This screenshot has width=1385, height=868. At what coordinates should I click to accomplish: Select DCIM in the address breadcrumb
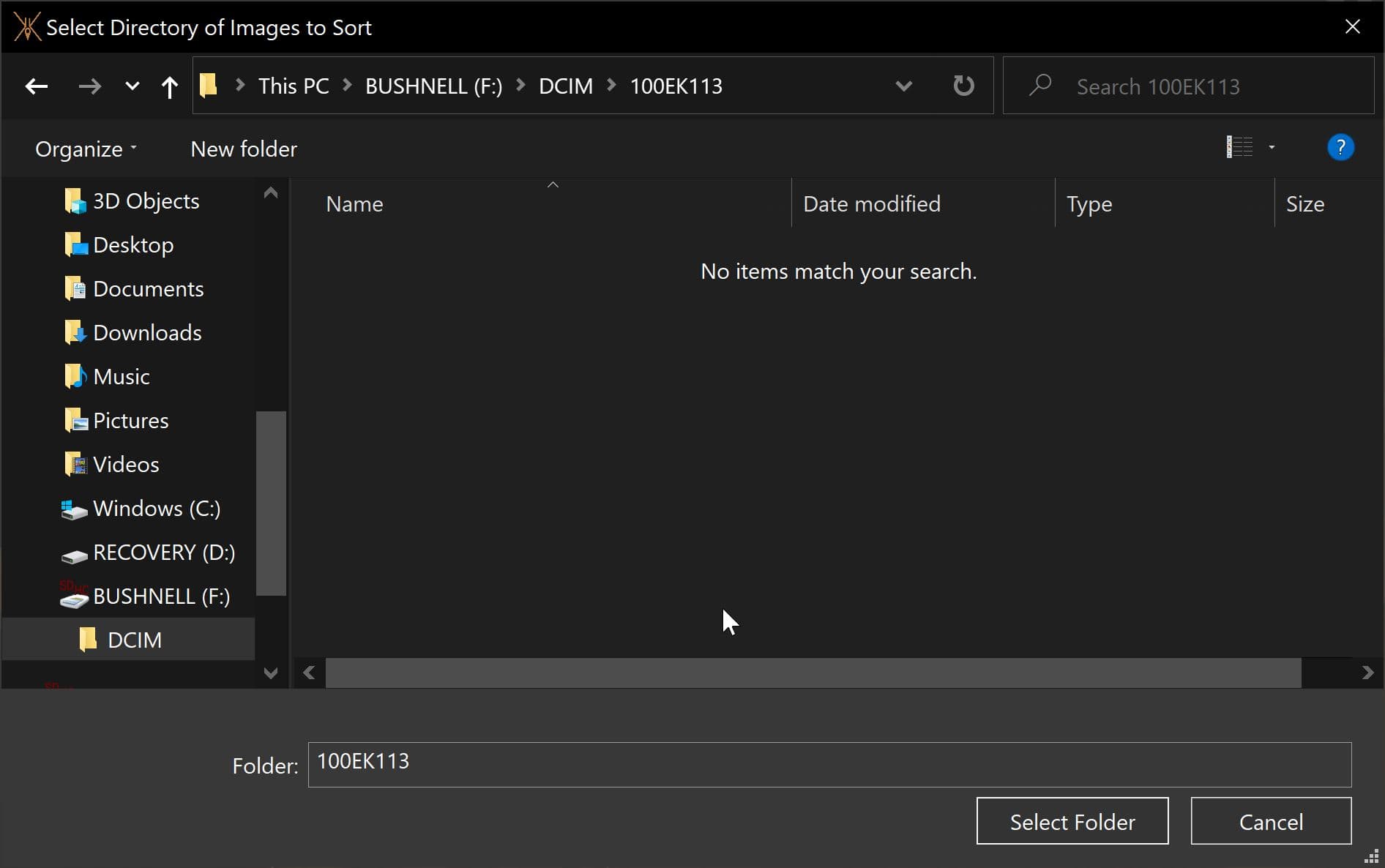click(x=566, y=86)
